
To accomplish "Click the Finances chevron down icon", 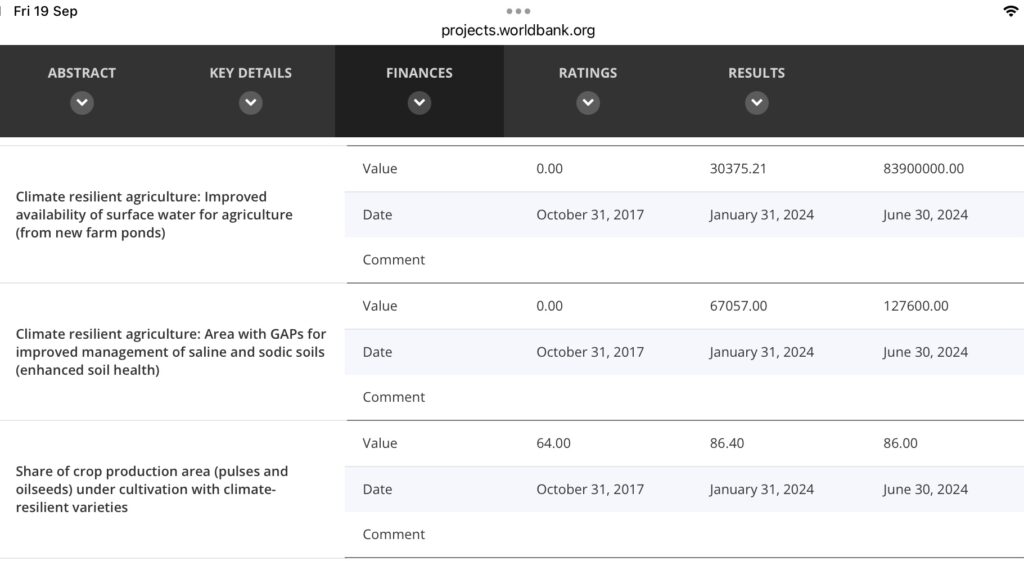I will pos(419,102).
